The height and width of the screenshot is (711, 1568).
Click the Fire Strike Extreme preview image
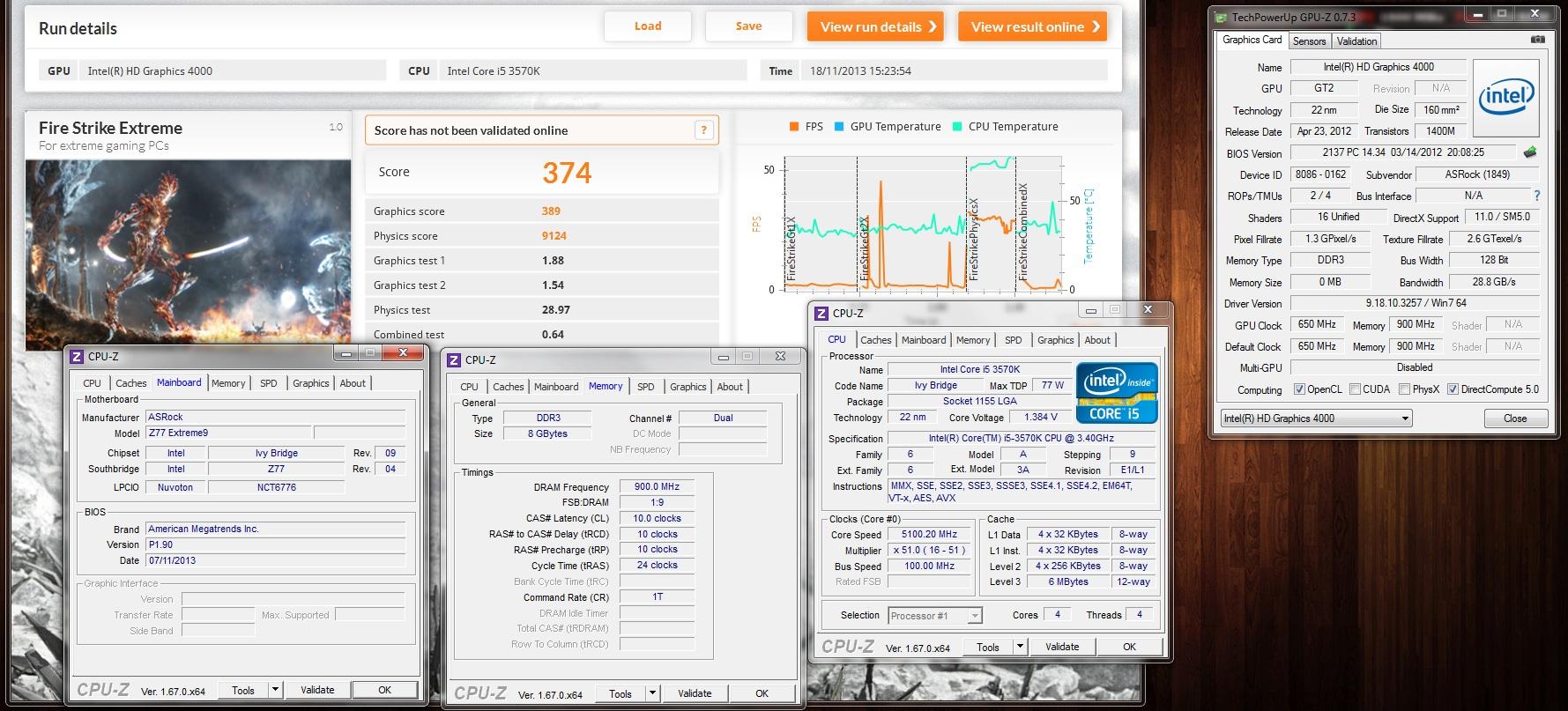point(189,255)
